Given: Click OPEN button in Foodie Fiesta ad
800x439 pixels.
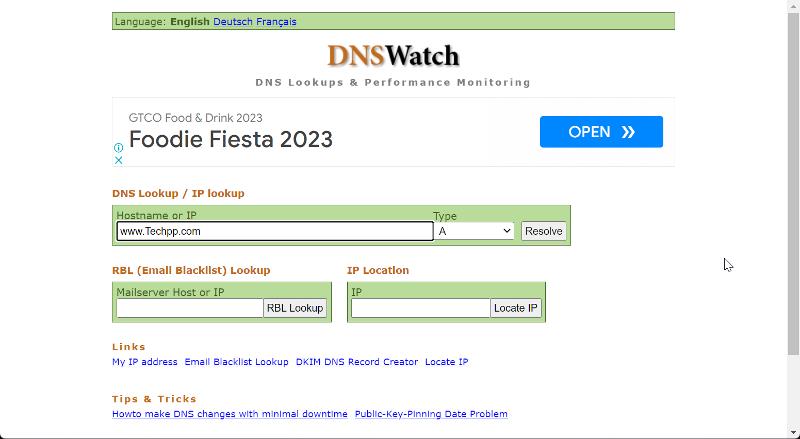Looking at the screenshot, I should tap(601, 132).
